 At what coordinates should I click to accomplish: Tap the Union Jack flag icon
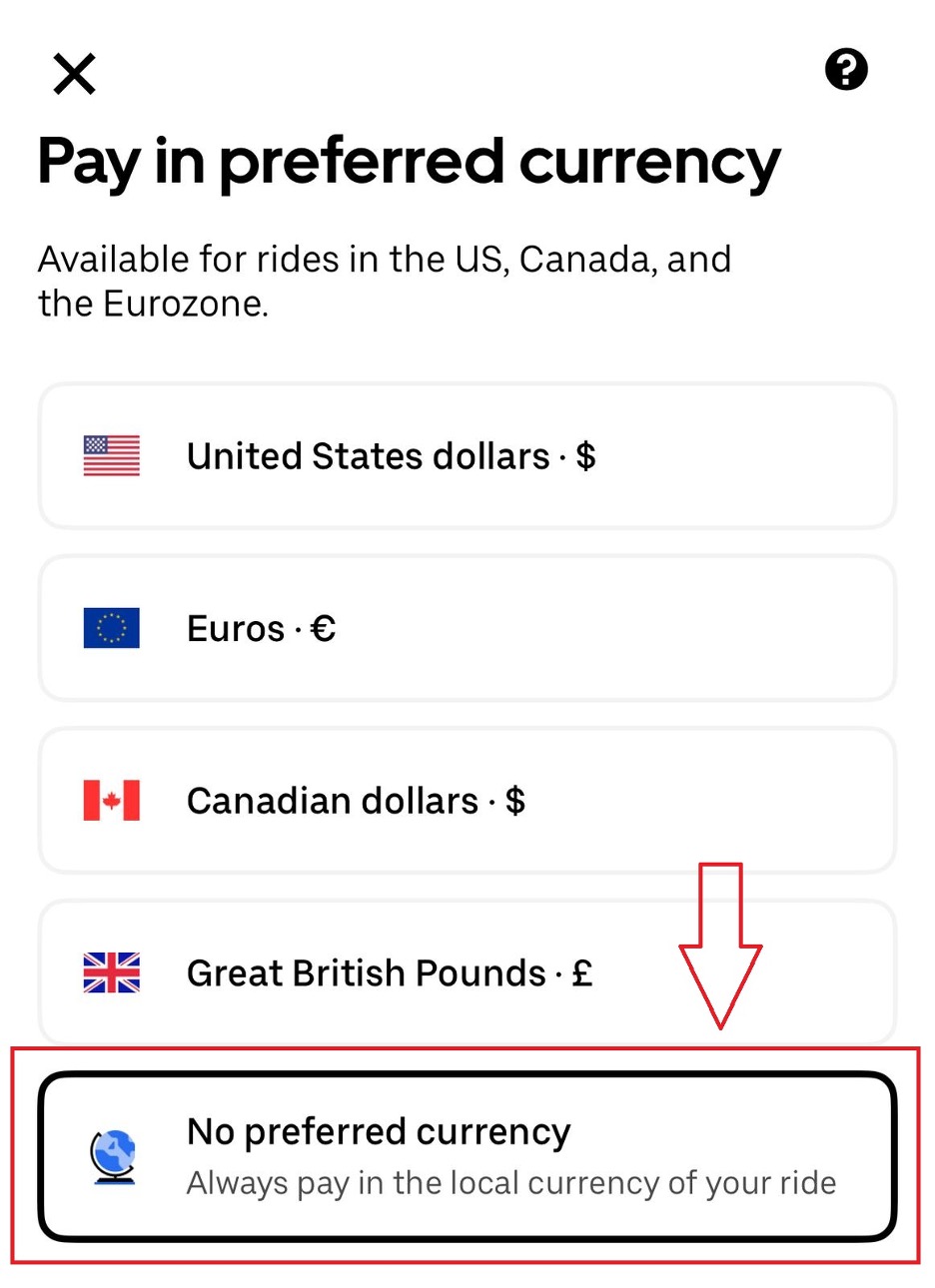pyautogui.click(x=111, y=972)
